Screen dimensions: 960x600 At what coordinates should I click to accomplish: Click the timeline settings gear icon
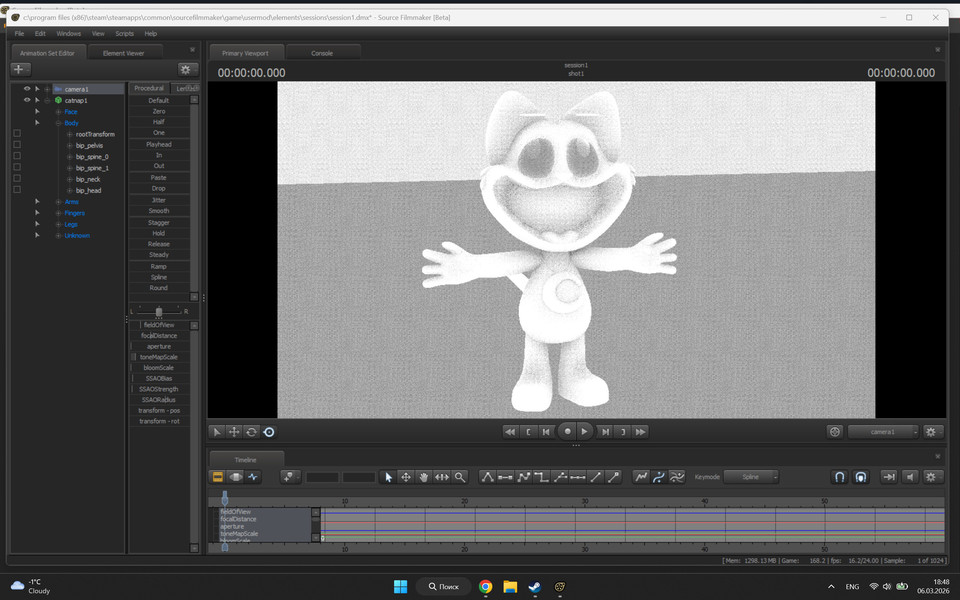pos(931,477)
